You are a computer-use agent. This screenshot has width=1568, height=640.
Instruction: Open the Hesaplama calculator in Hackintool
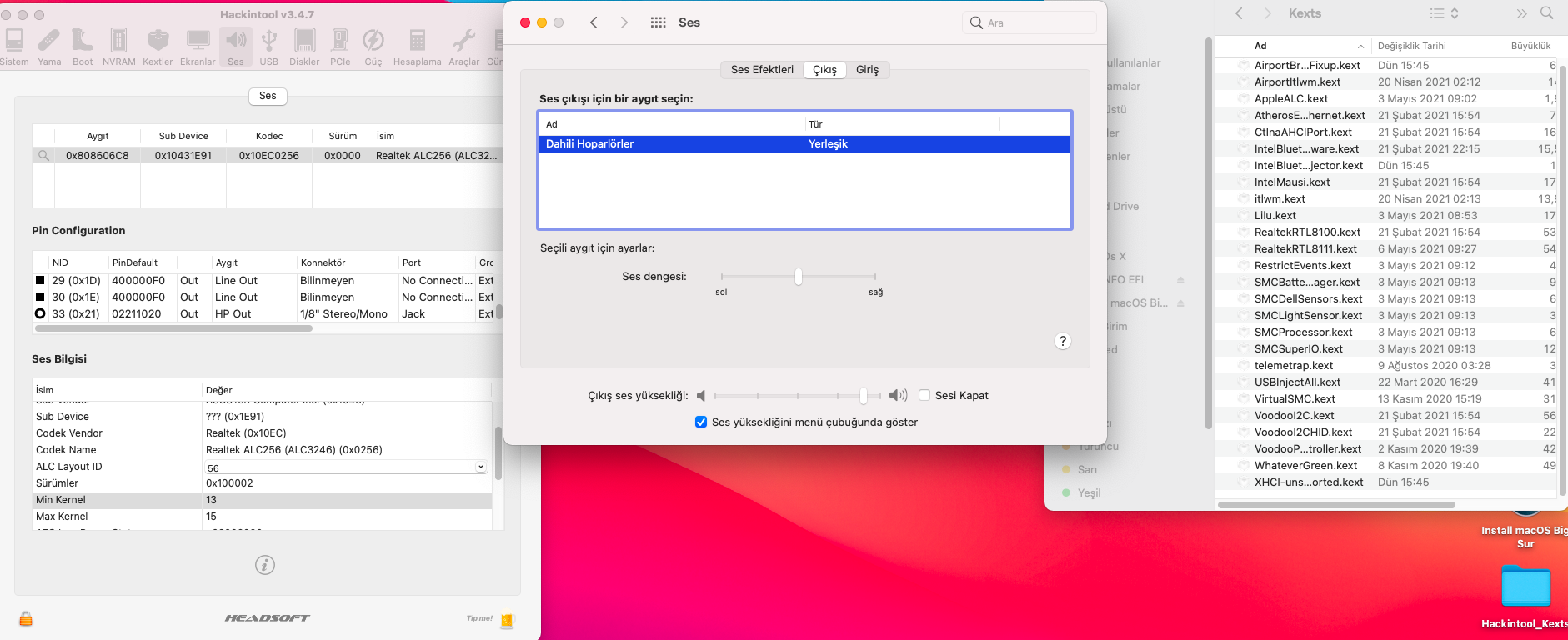418,47
